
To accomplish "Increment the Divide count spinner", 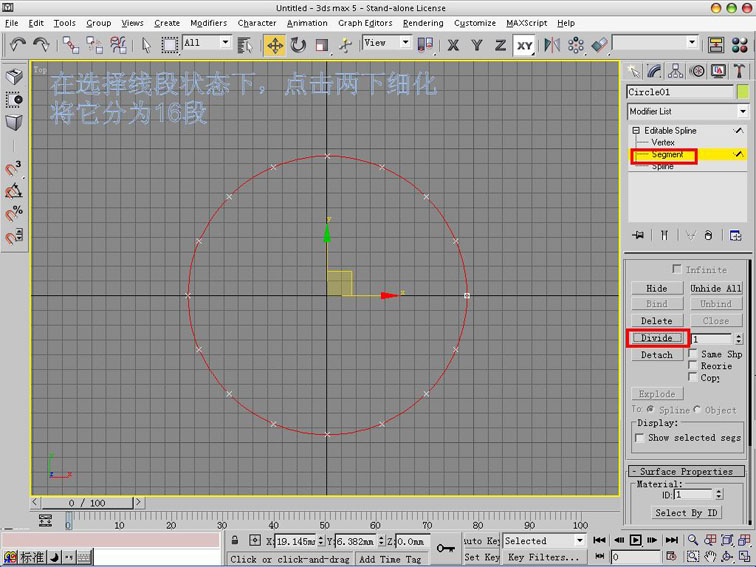I will coord(739,336).
